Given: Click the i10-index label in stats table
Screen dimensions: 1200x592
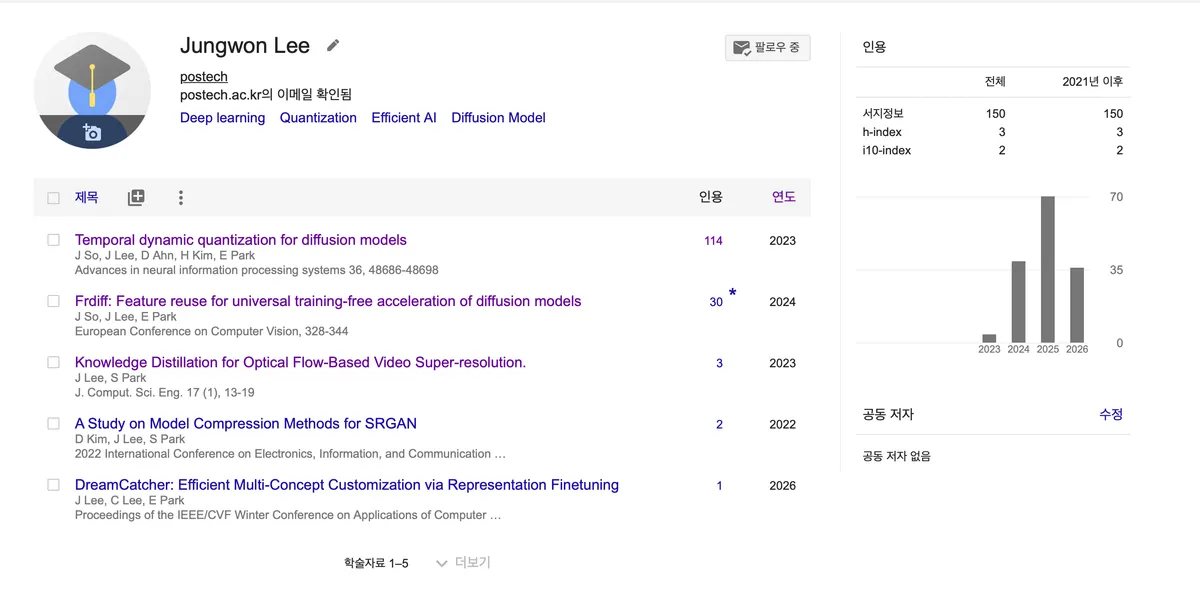Looking at the screenshot, I should [x=887, y=150].
